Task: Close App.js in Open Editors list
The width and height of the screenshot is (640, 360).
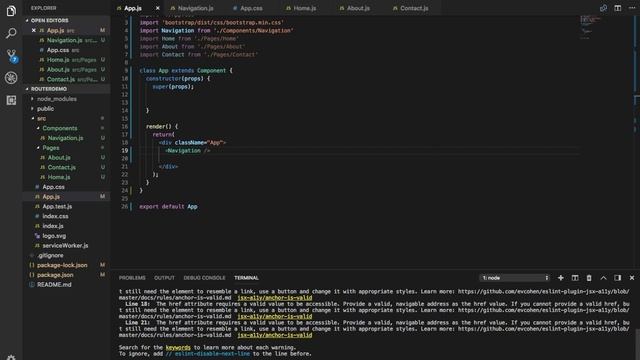Action: click(34, 30)
